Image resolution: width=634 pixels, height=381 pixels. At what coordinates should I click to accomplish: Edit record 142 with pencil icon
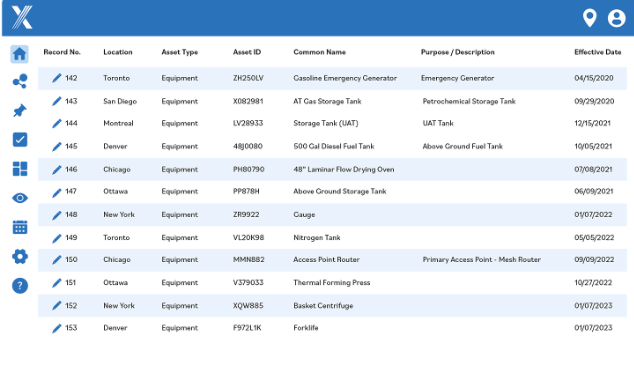pyautogui.click(x=57, y=78)
